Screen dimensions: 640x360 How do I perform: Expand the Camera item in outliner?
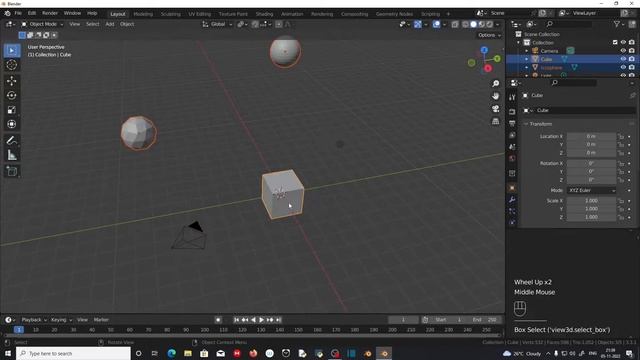click(527, 51)
